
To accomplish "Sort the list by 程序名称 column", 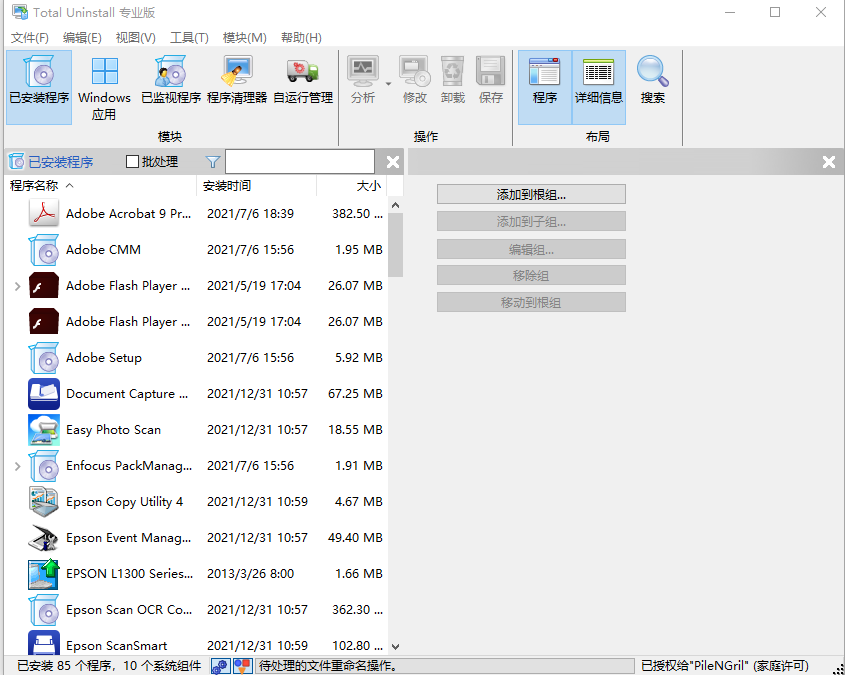I will [100, 186].
